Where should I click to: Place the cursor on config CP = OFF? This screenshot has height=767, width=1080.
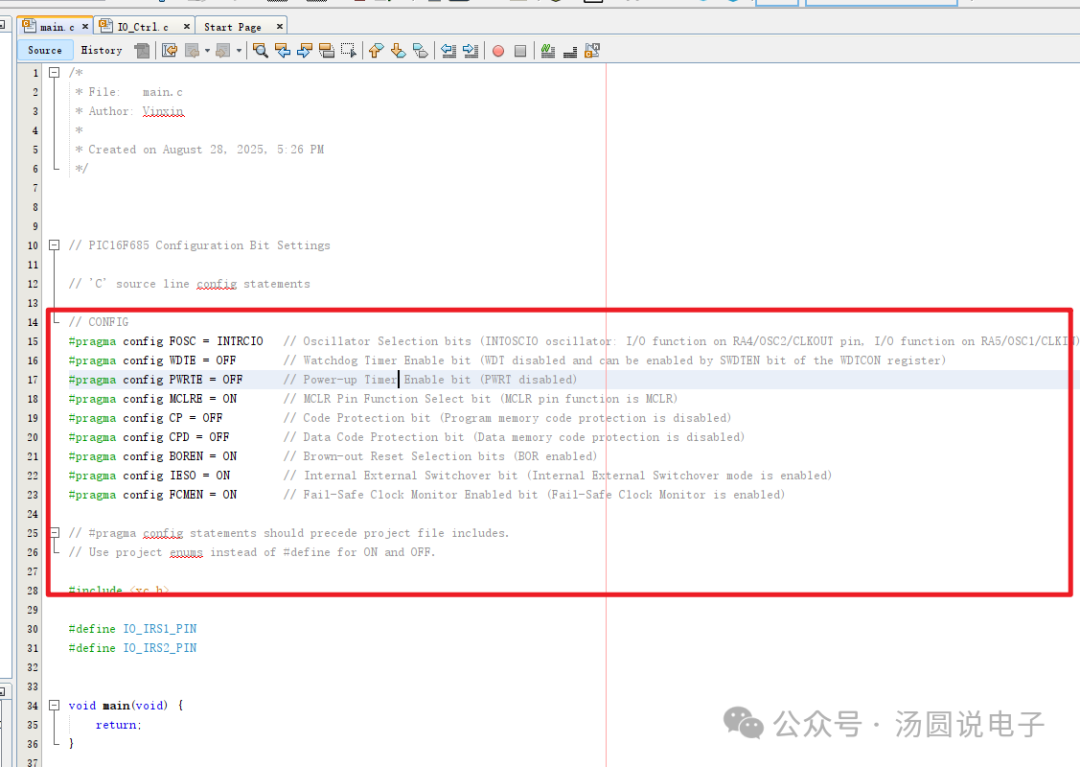click(x=173, y=418)
